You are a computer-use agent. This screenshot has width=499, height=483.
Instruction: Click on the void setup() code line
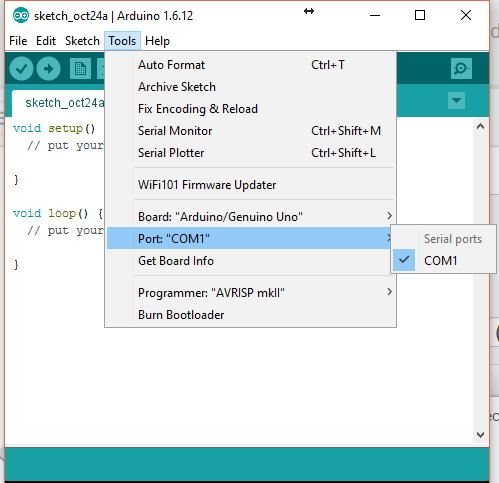(x=54, y=128)
